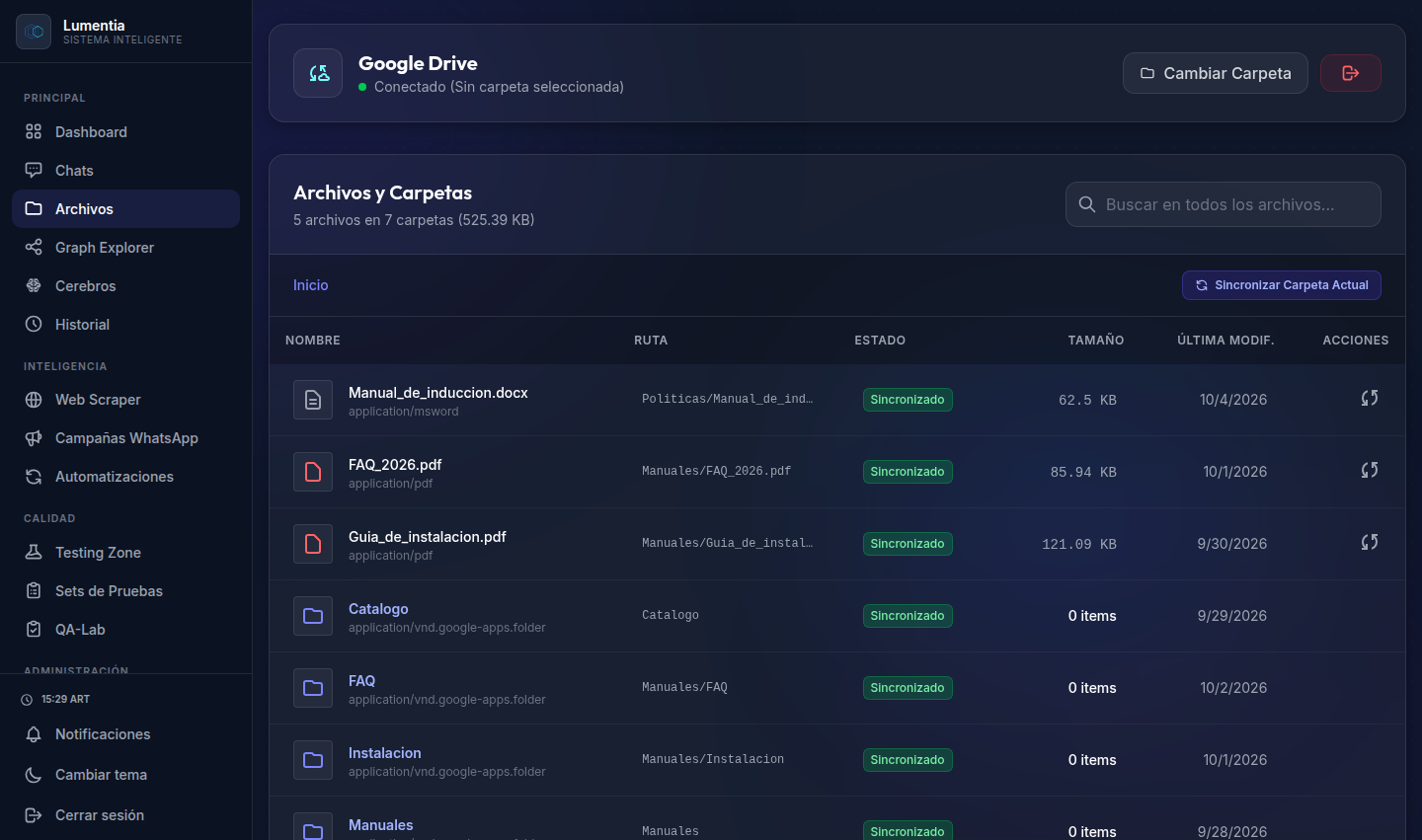Navigate to Cerebros
1422x840 pixels.
click(125, 286)
